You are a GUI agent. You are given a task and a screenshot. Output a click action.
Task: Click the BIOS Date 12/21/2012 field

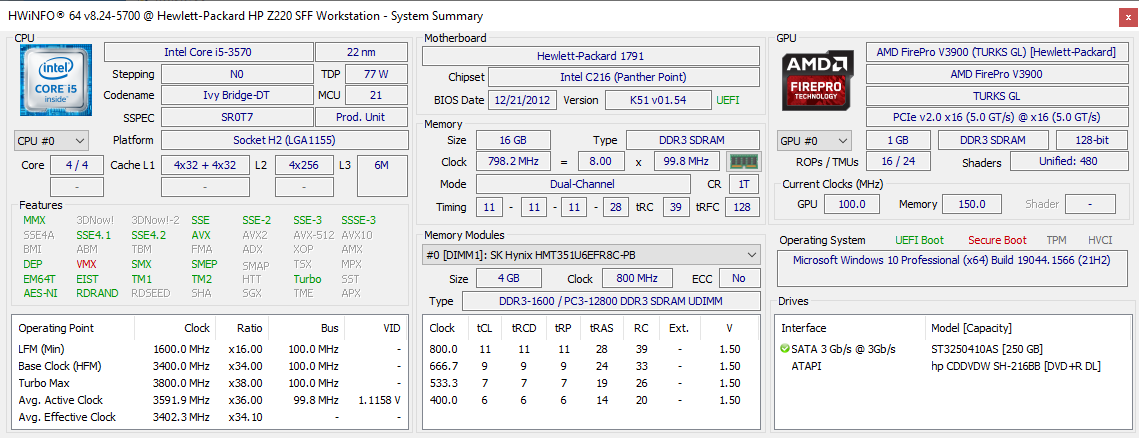[x=522, y=100]
